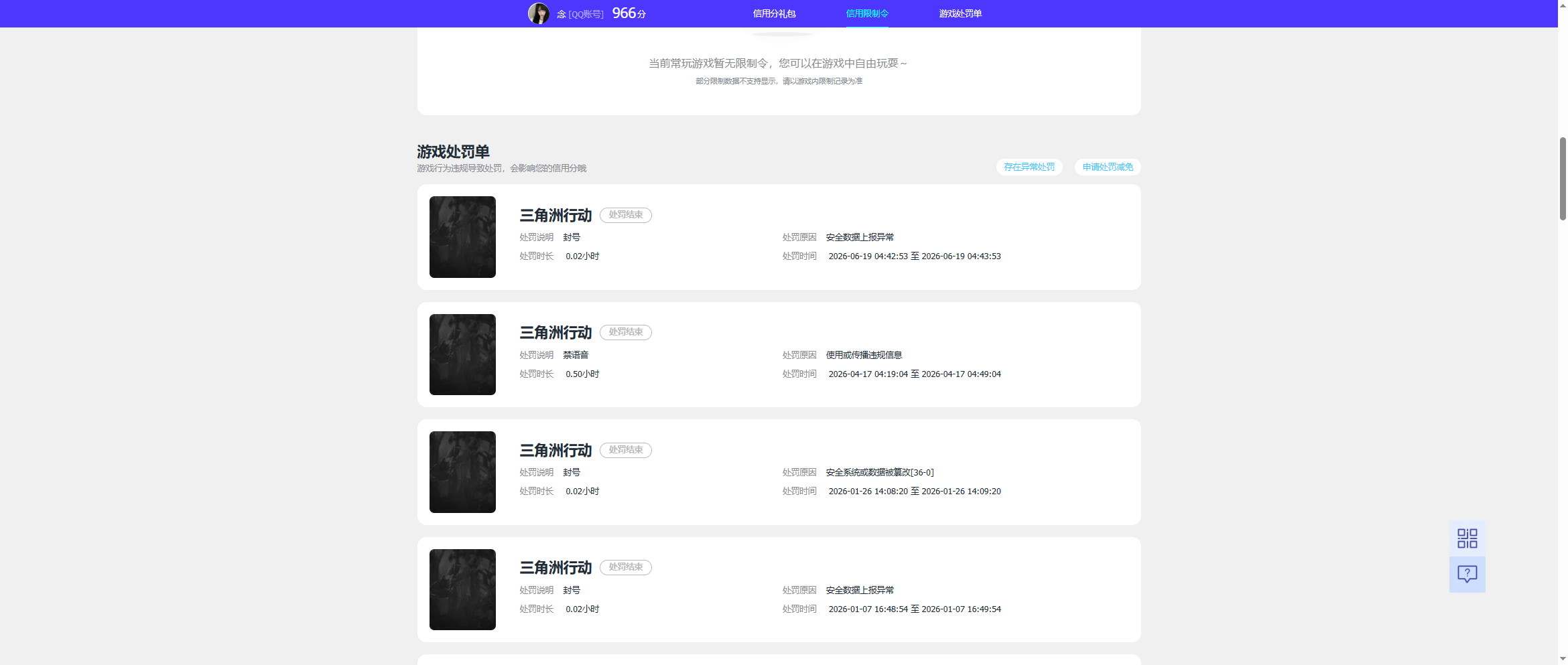This screenshot has width=1568, height=665.
Task: Open the help feedback chat icon
Action: (x=1467, y=575)
